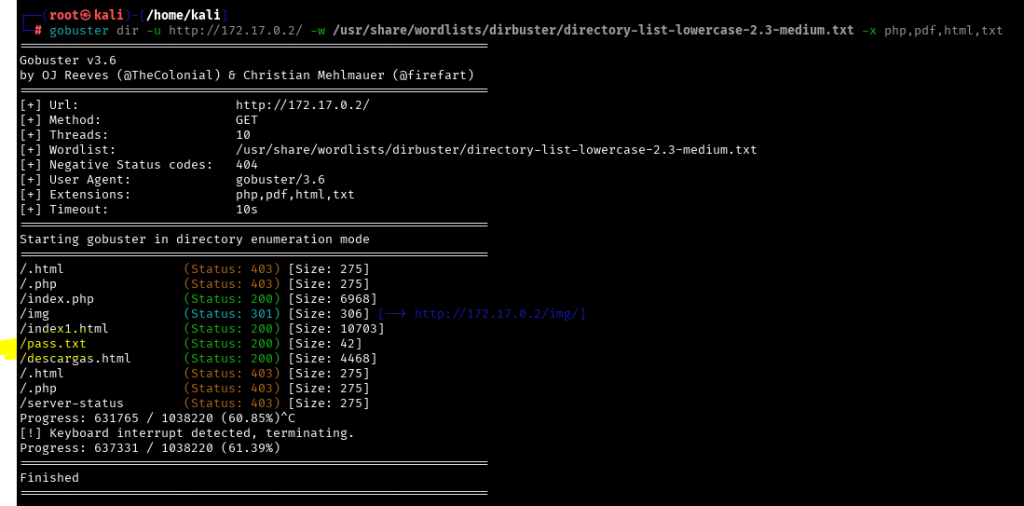This screenshot has height=506, width=1024.
Task: Click the /index1.html result path
Action: click(64, 328)
